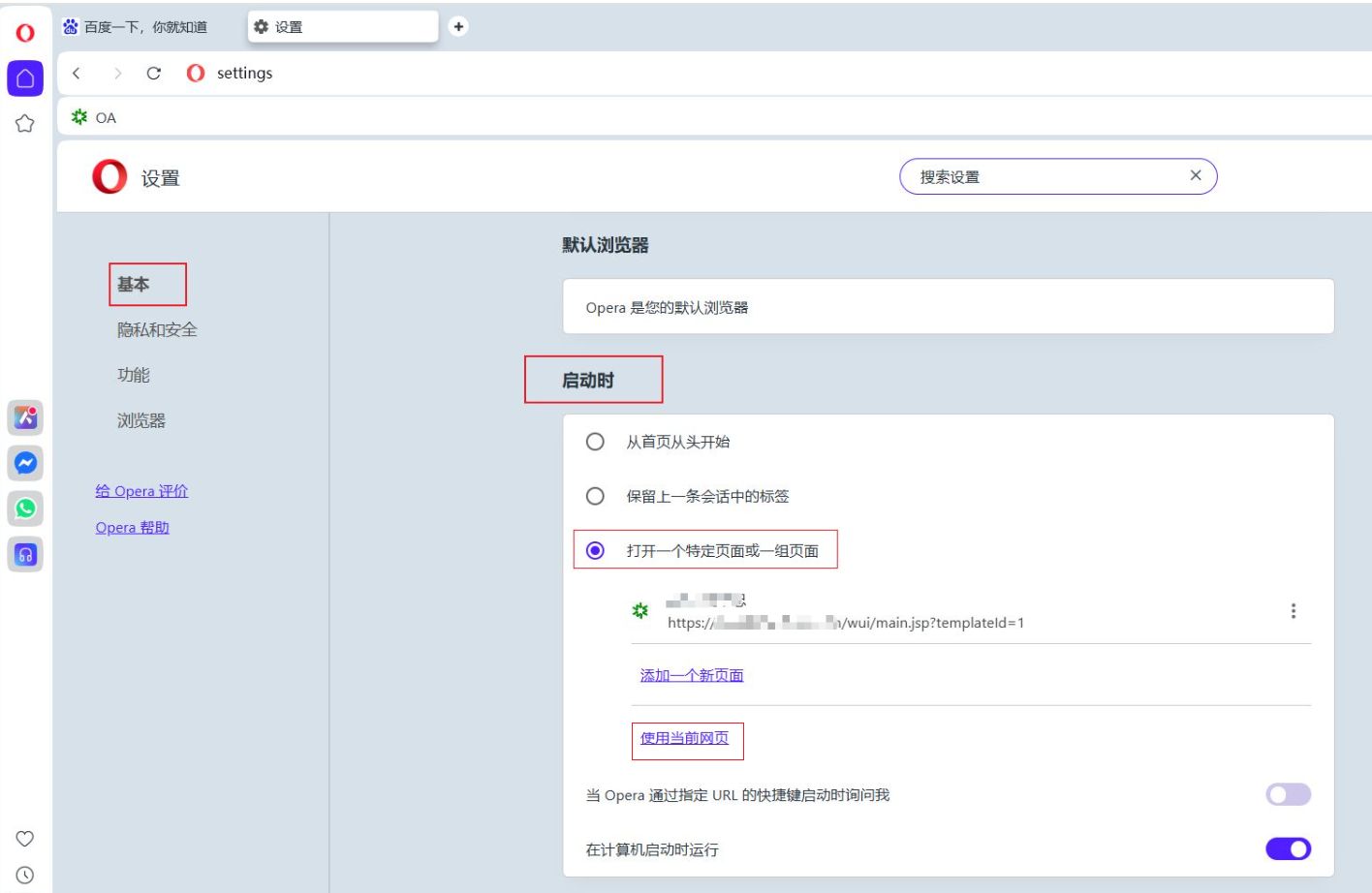This screenshot has width=1372, height=893.
Task: Toggle 在计算机启动时运行 switch
Action: pos(1288,849)
